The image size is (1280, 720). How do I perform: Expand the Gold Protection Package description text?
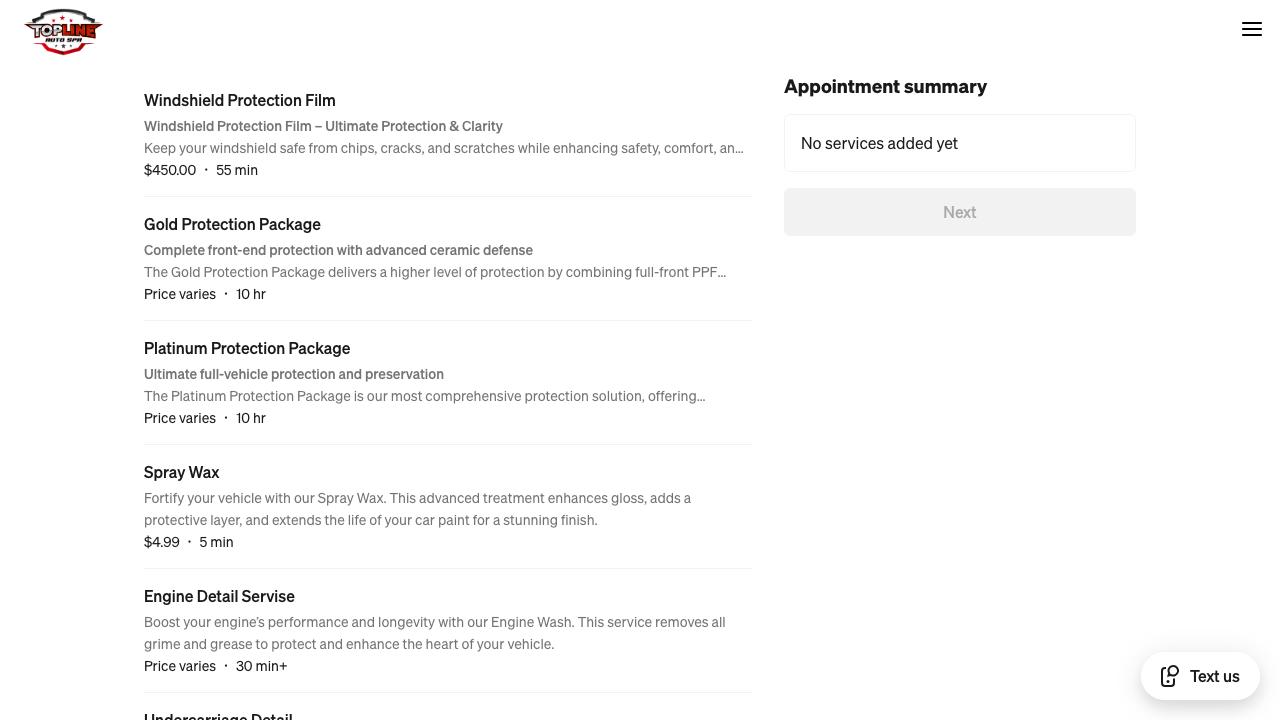(435, 272)
